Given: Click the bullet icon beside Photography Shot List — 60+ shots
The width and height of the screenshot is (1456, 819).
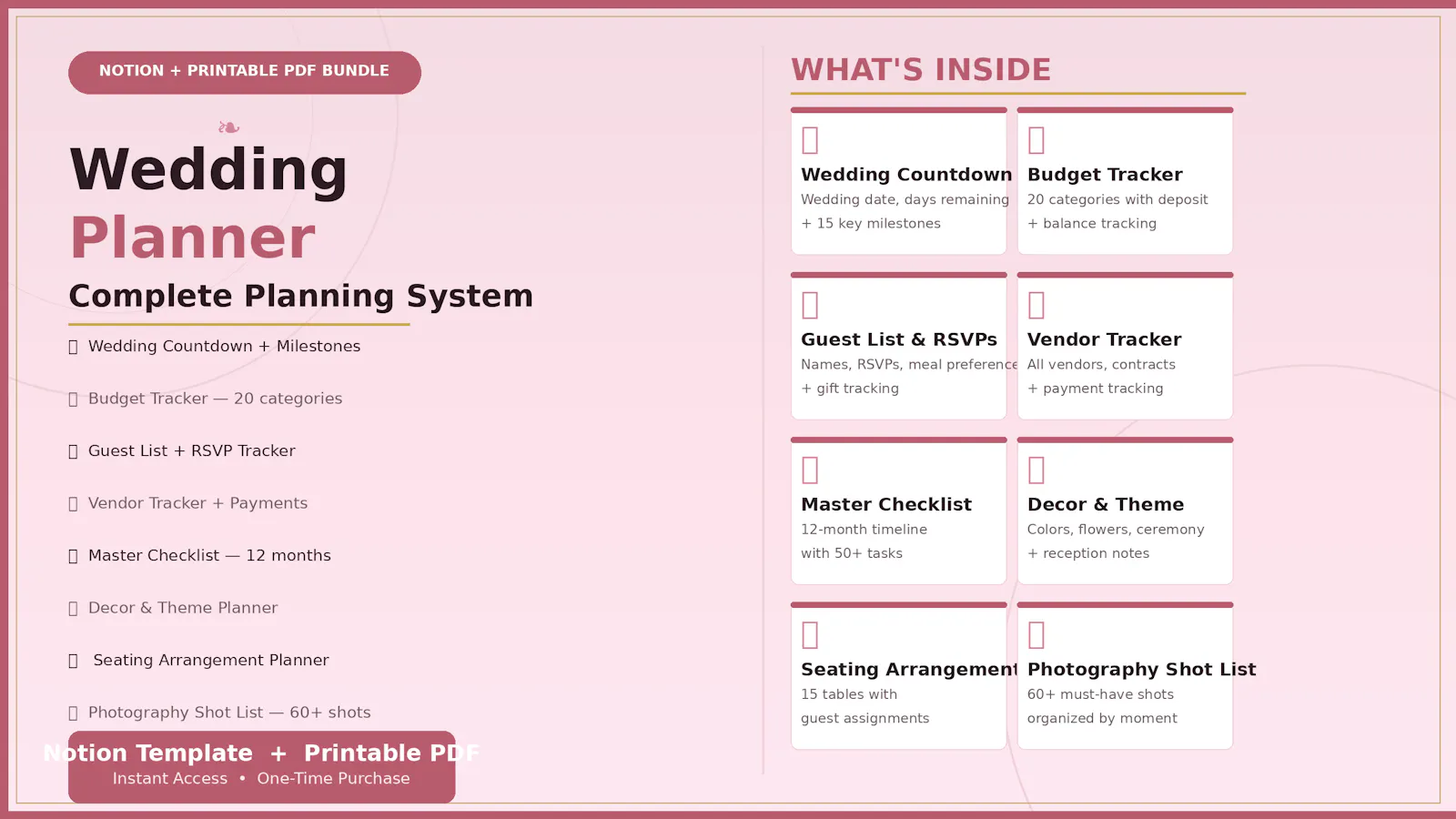Looking at the screenshot, I should pos(73,713).
